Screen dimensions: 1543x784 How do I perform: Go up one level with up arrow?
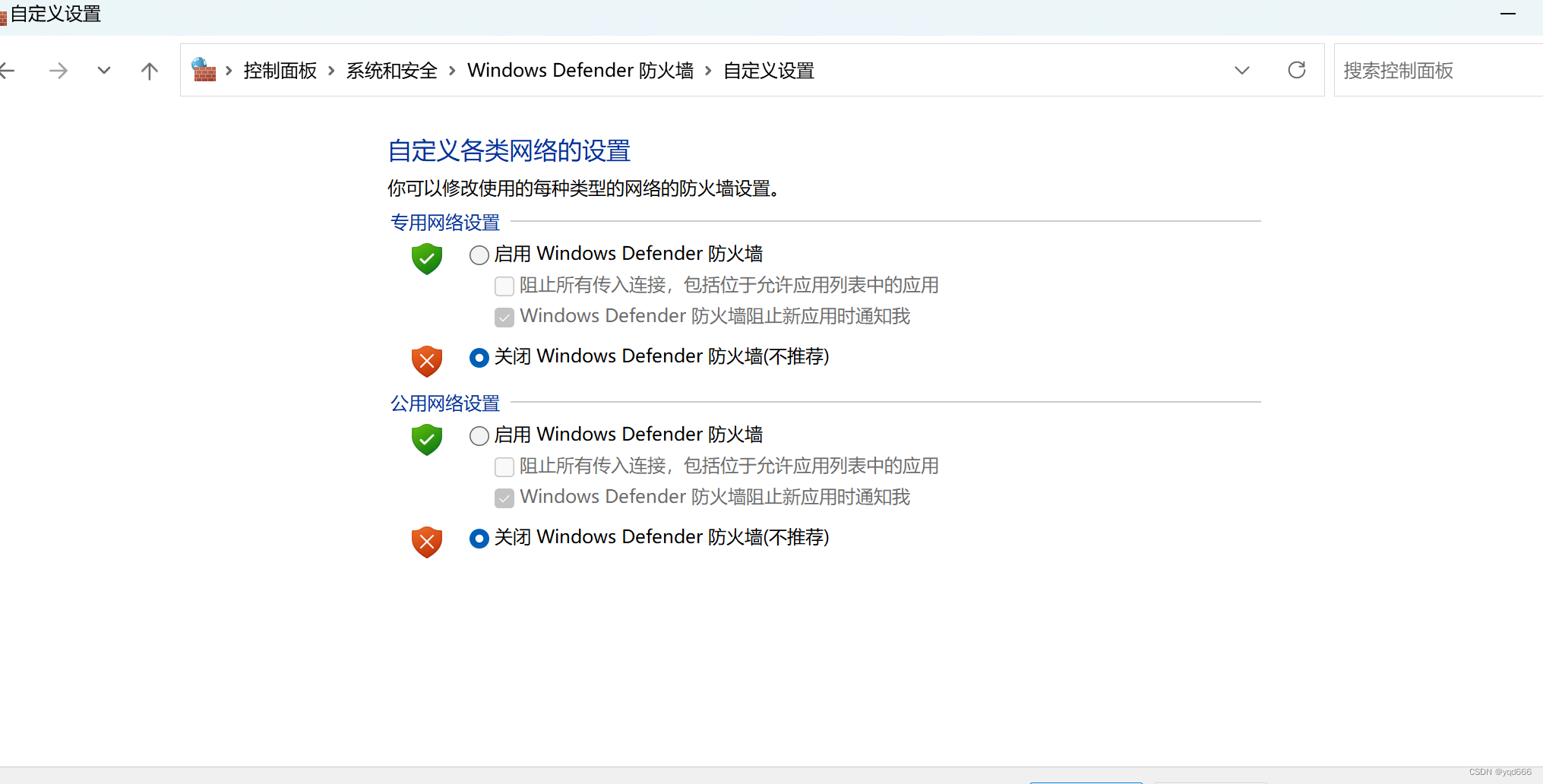150,71
